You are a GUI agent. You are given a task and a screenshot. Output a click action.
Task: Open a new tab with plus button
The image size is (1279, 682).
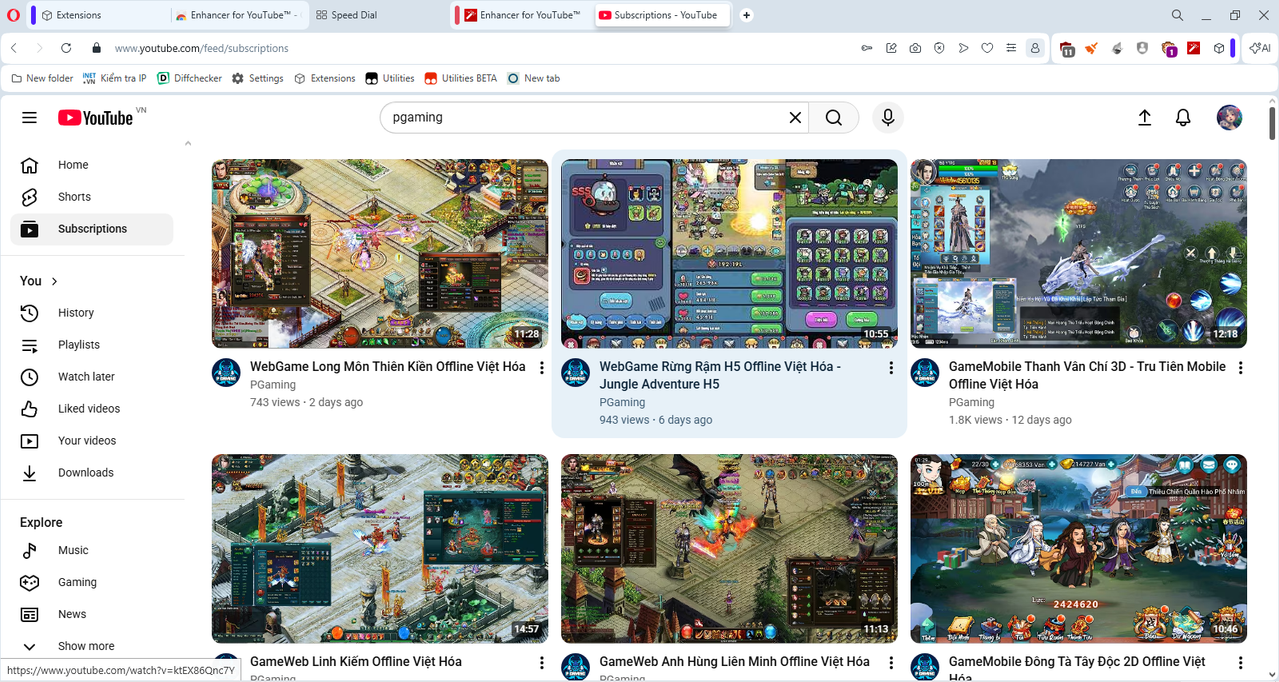[746, 15]
